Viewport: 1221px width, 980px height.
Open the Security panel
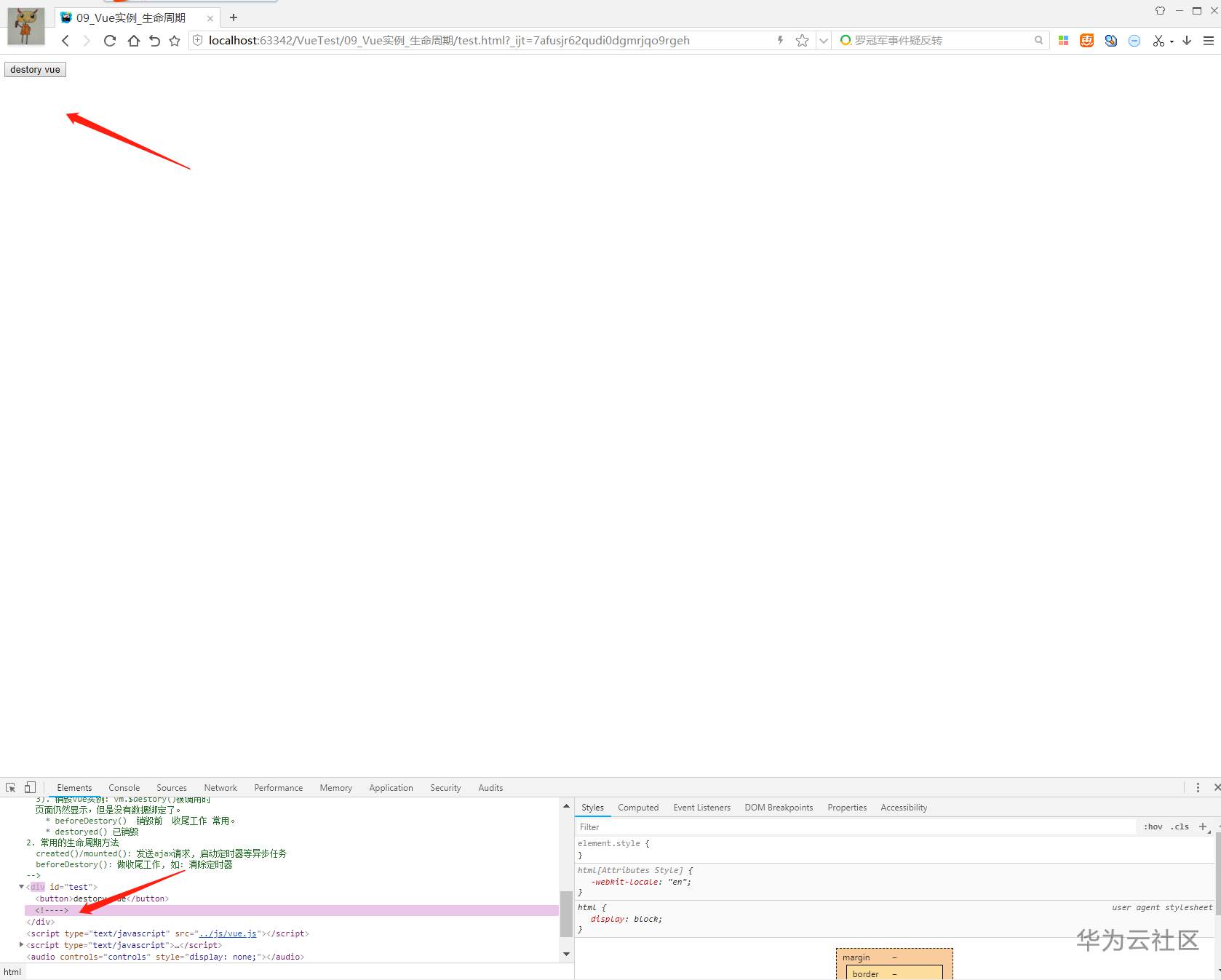tap(445, 788)
